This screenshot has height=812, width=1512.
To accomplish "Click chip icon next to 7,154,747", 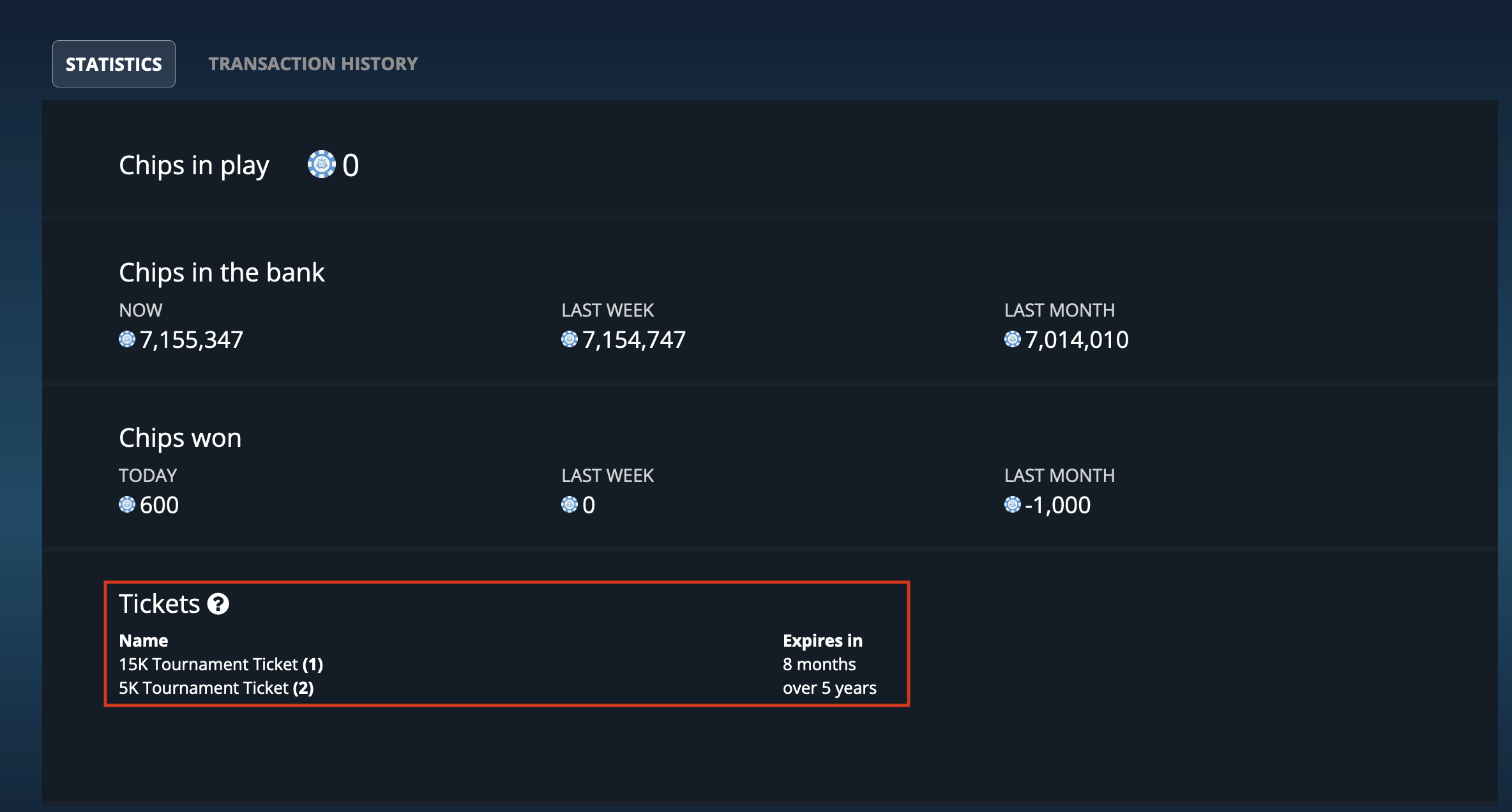I will point(570,340).
